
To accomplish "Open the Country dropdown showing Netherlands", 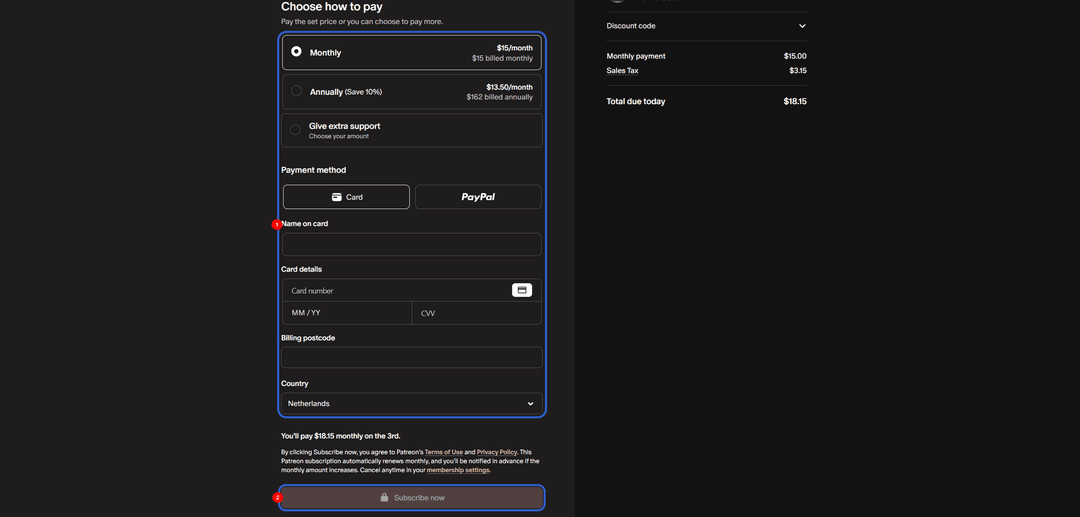I will click(x=412, y=403).
